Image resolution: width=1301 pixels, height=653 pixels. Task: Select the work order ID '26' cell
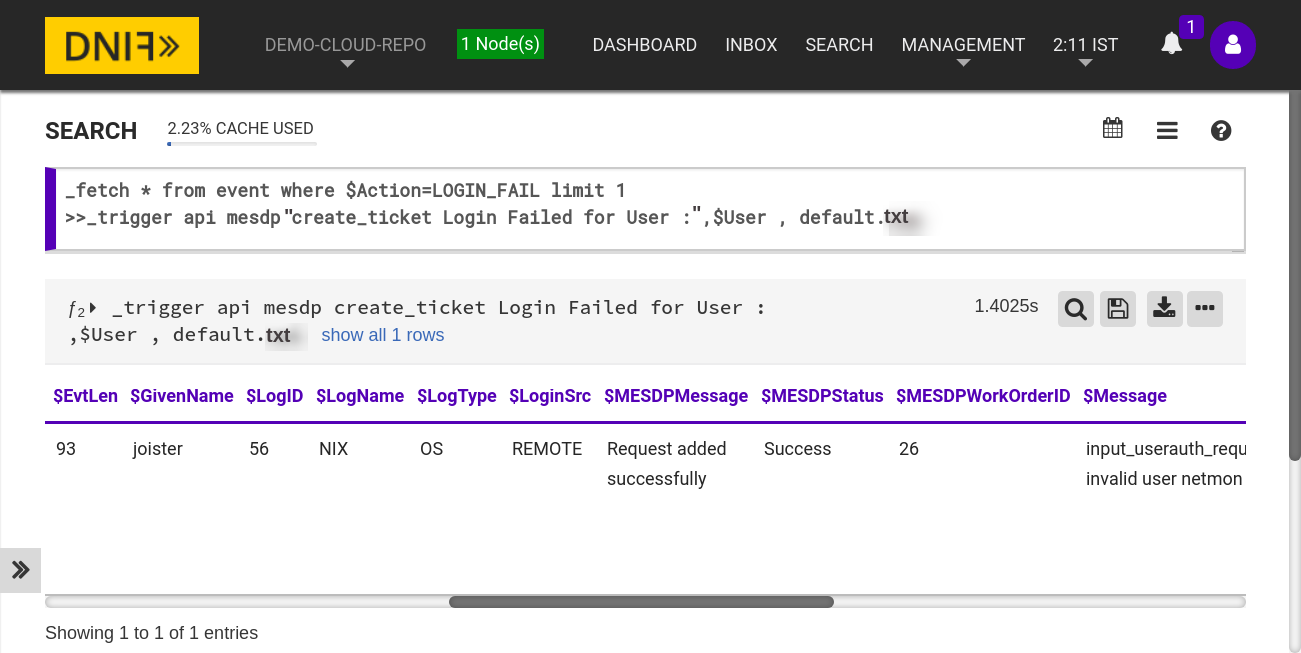pos(909,449)
